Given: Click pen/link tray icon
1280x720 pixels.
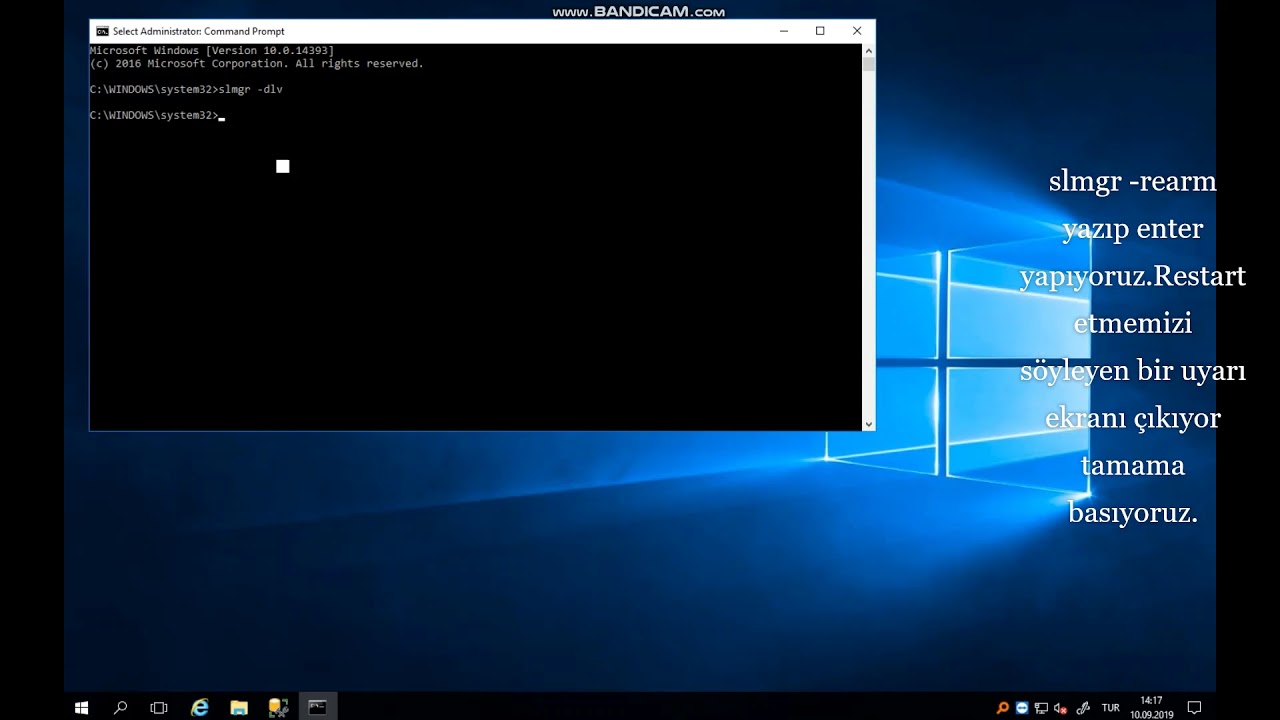Looking at the screenshot, I should tap(1082, 708).
